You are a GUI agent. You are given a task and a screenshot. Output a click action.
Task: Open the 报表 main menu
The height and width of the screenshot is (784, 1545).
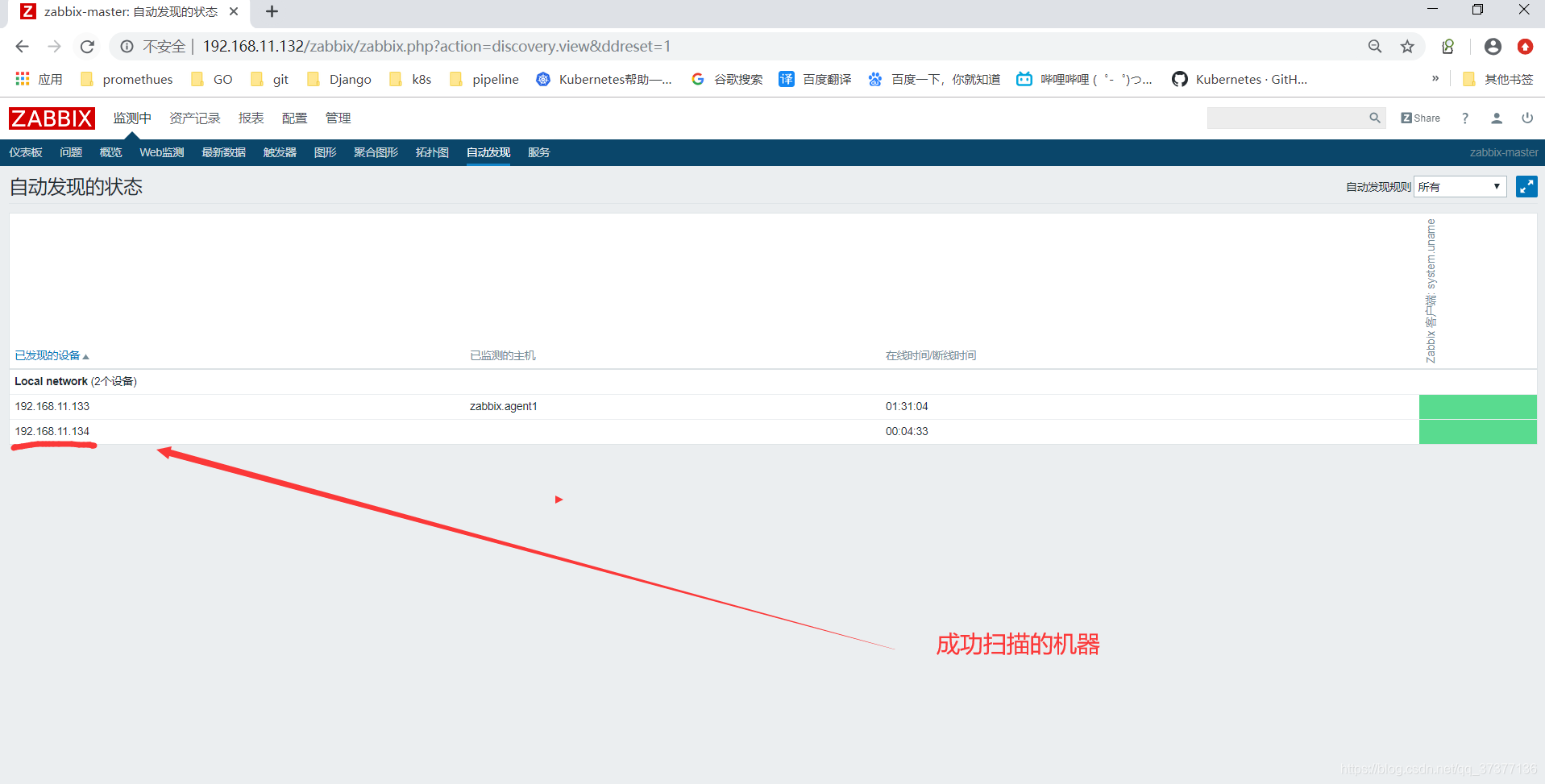[251, 118]
